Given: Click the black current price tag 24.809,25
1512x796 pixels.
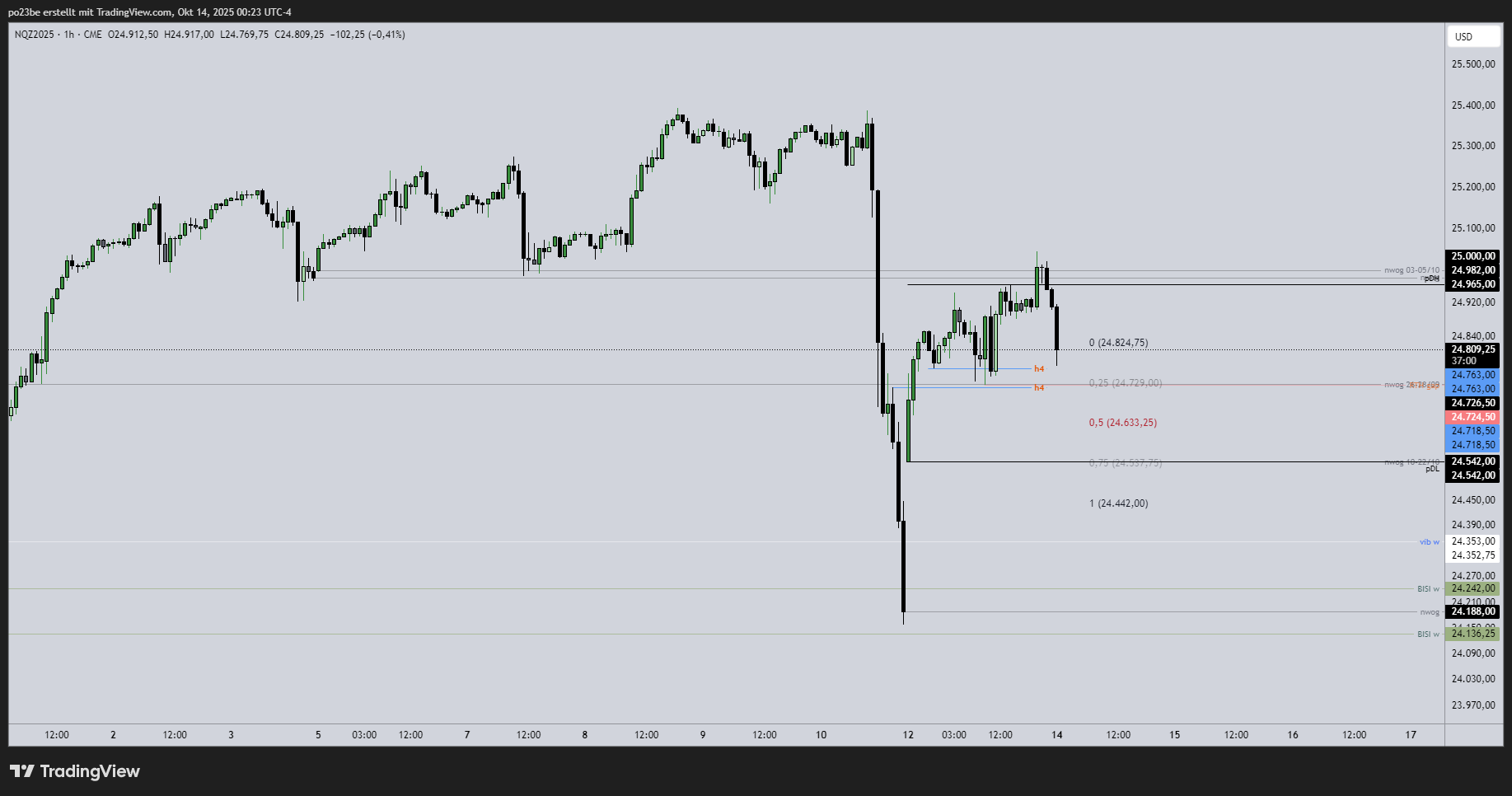Looking at the screenshot, I should point(1473,349).
